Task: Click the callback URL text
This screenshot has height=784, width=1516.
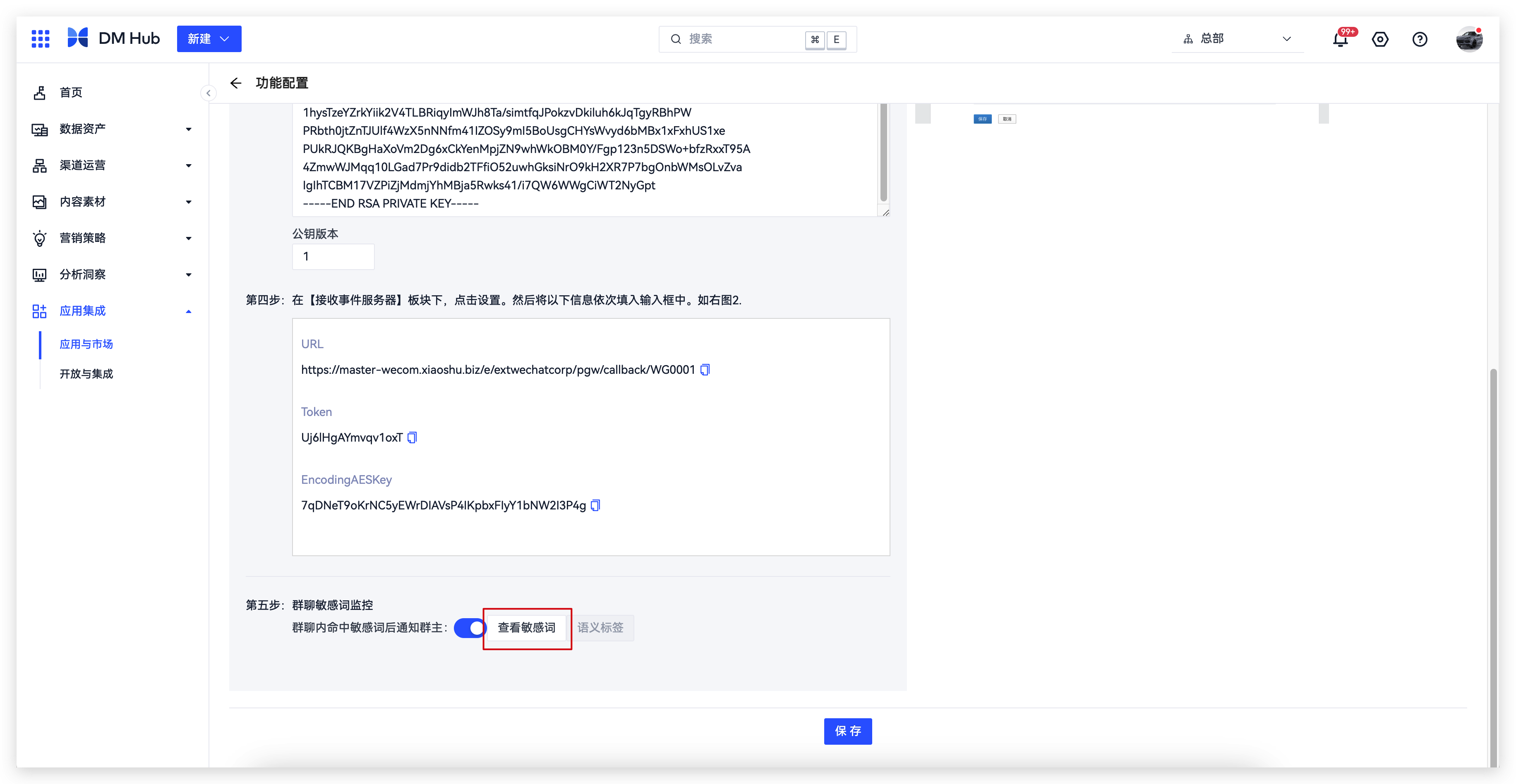Action: click(498, 370)
